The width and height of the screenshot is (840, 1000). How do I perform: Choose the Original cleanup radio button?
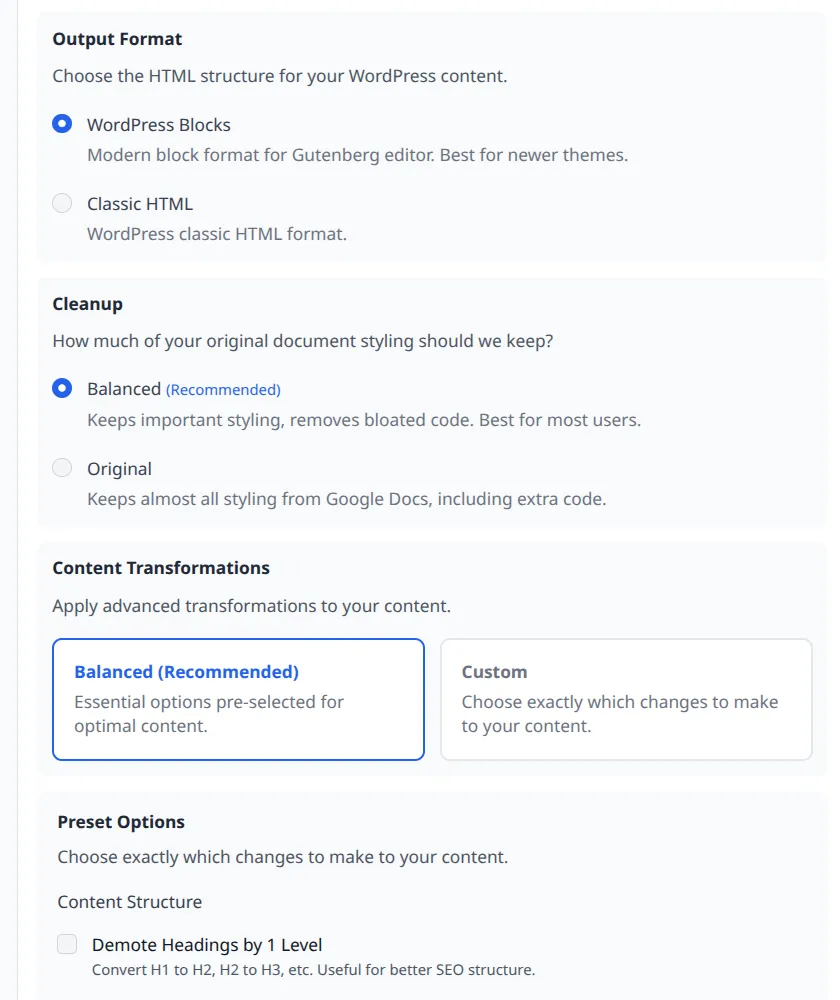tap(62, 467)
